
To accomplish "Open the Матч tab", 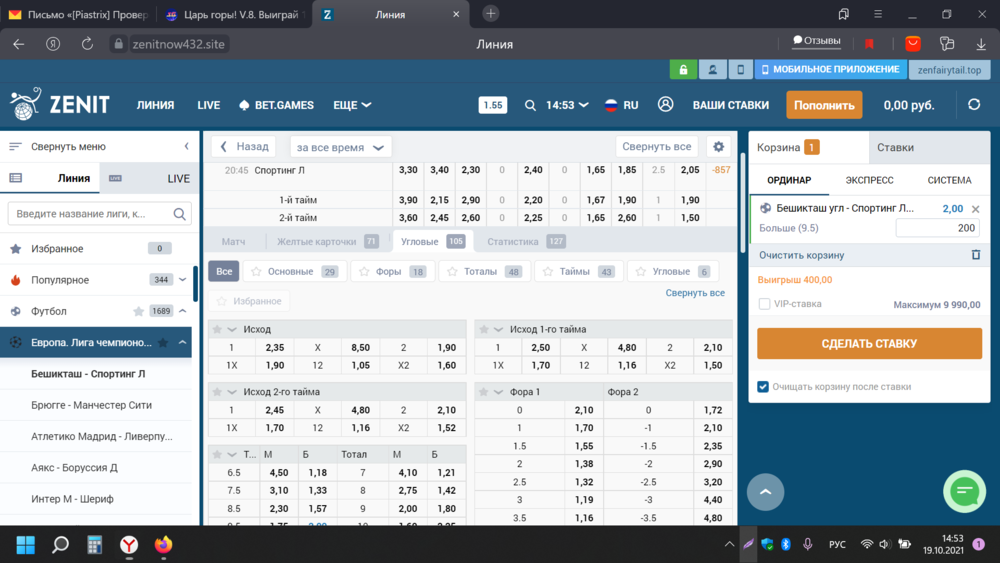I will pyautogui.click(x=233, y=242).
